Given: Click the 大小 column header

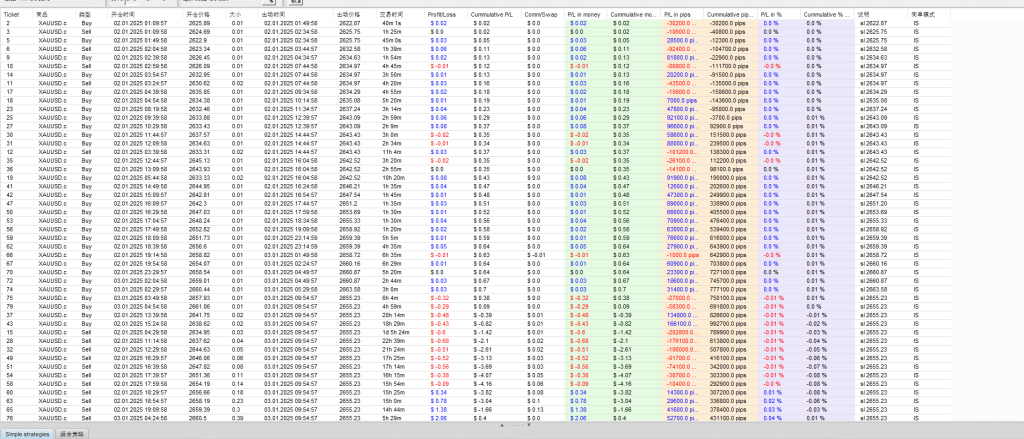Looking at the screenshot, I should [x=235, y=16].
